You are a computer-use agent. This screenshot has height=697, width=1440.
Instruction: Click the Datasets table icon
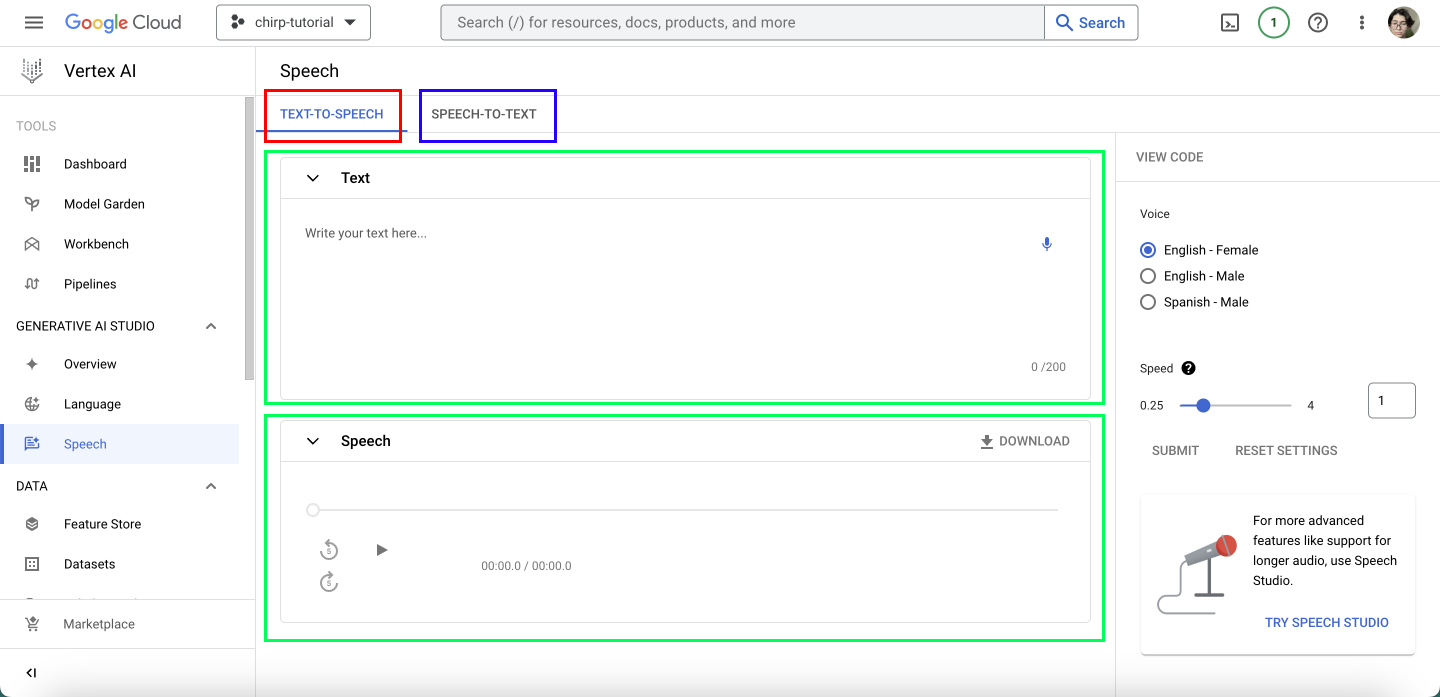(x=32, y=564)
